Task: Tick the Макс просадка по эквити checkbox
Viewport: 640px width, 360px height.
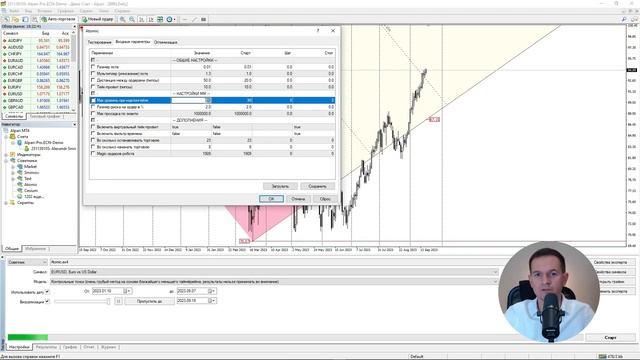Action: point(93,113)
